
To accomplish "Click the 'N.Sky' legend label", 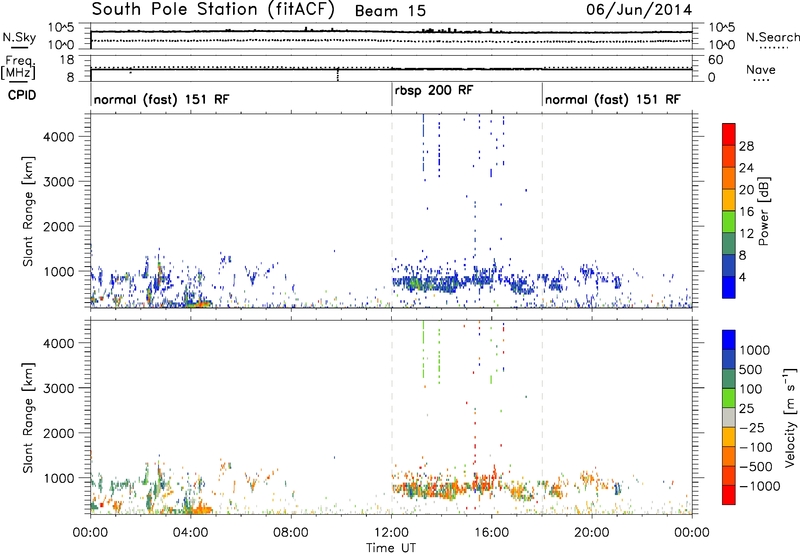I will point(19,37).
